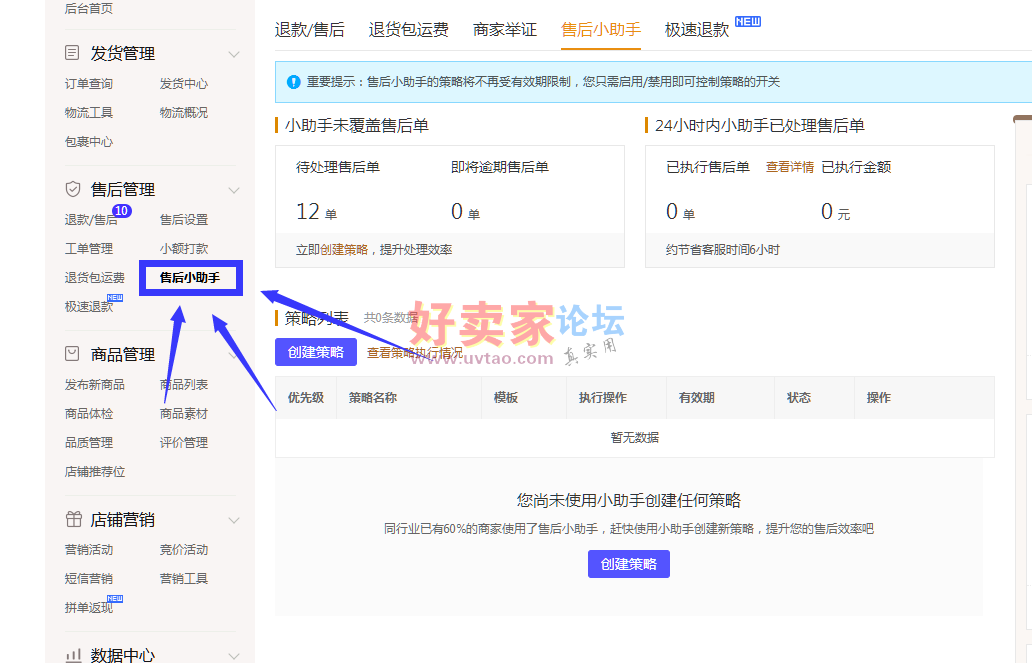Collapse the 售后管理 section chevron
The image size is (1032, 663).
click(x=234, y=190)
